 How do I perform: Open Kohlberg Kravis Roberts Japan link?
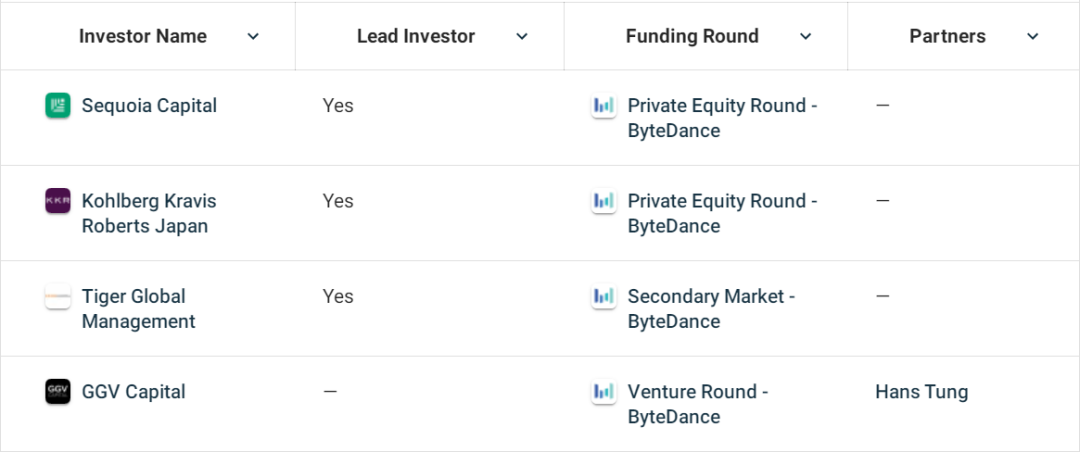[148, 213]
